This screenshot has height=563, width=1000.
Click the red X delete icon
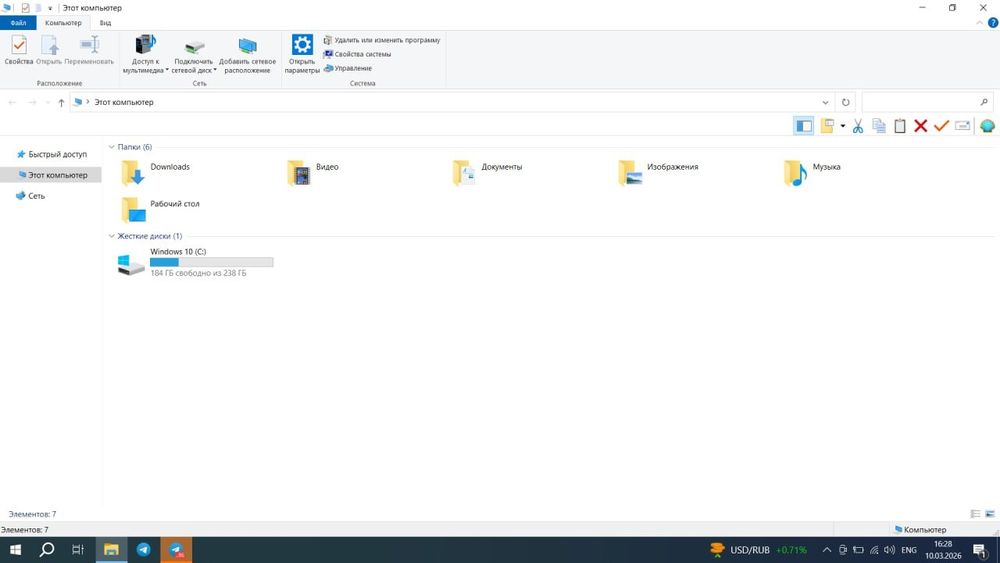coord(920,126)
